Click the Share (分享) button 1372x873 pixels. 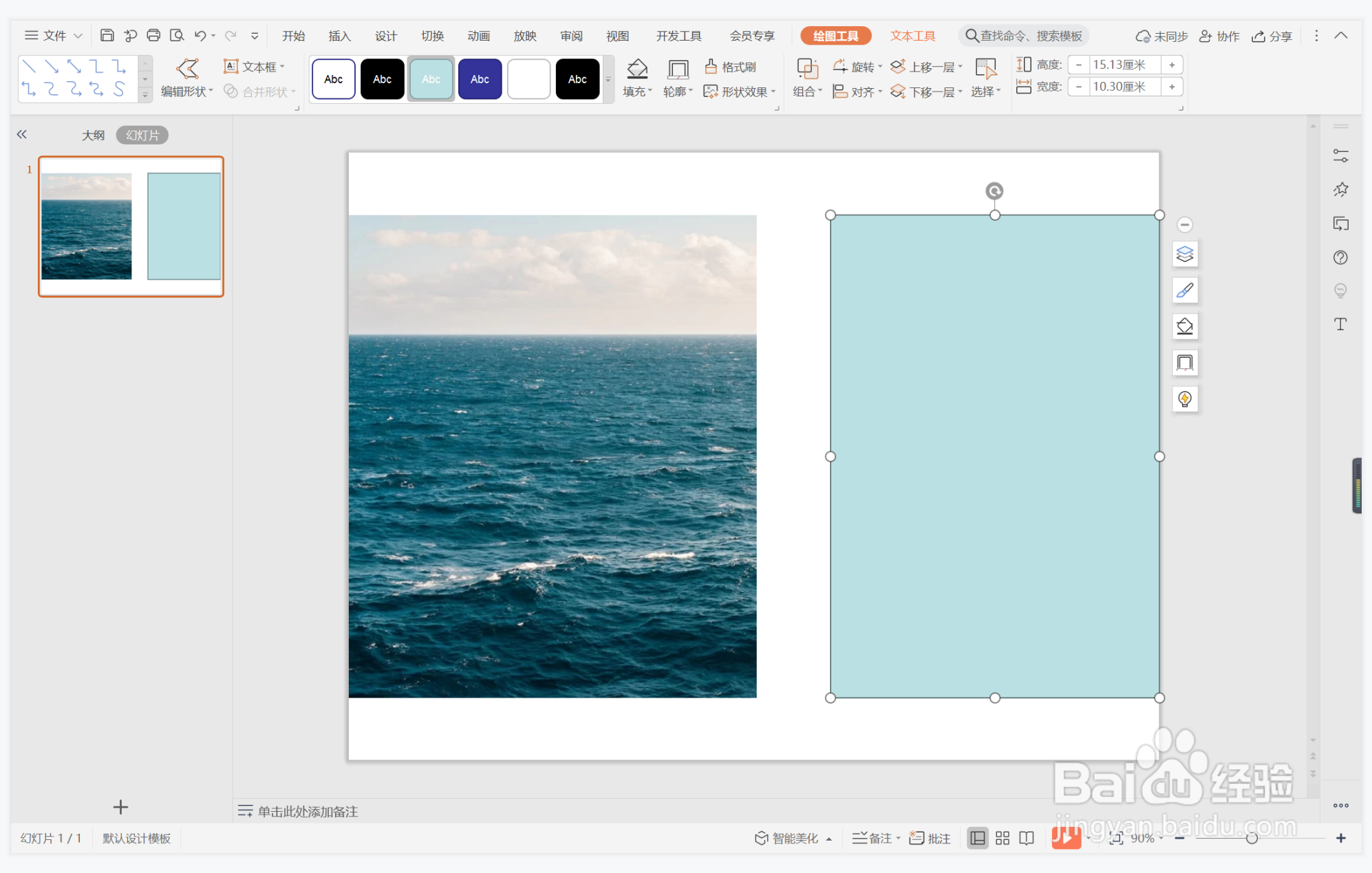pos(1272,36)
